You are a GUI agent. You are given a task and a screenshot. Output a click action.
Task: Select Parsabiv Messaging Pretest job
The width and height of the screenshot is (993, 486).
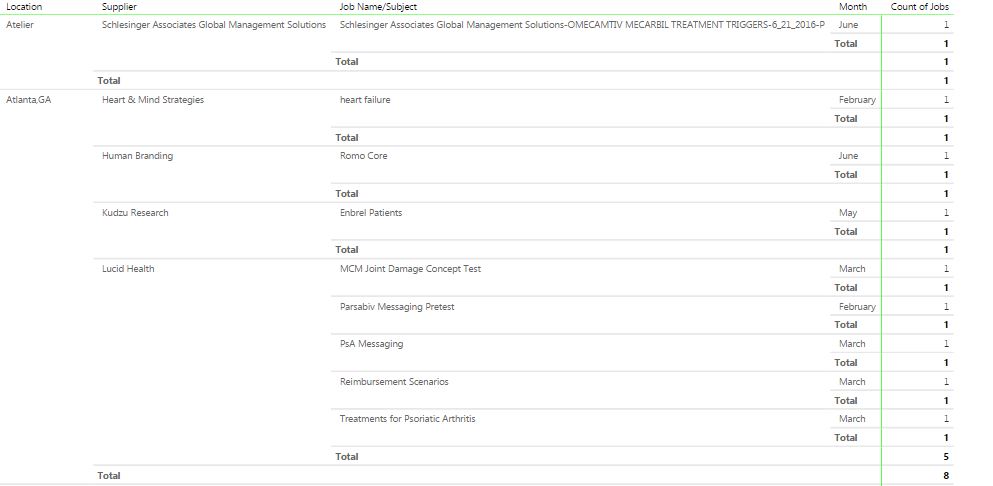coord(397,307)
